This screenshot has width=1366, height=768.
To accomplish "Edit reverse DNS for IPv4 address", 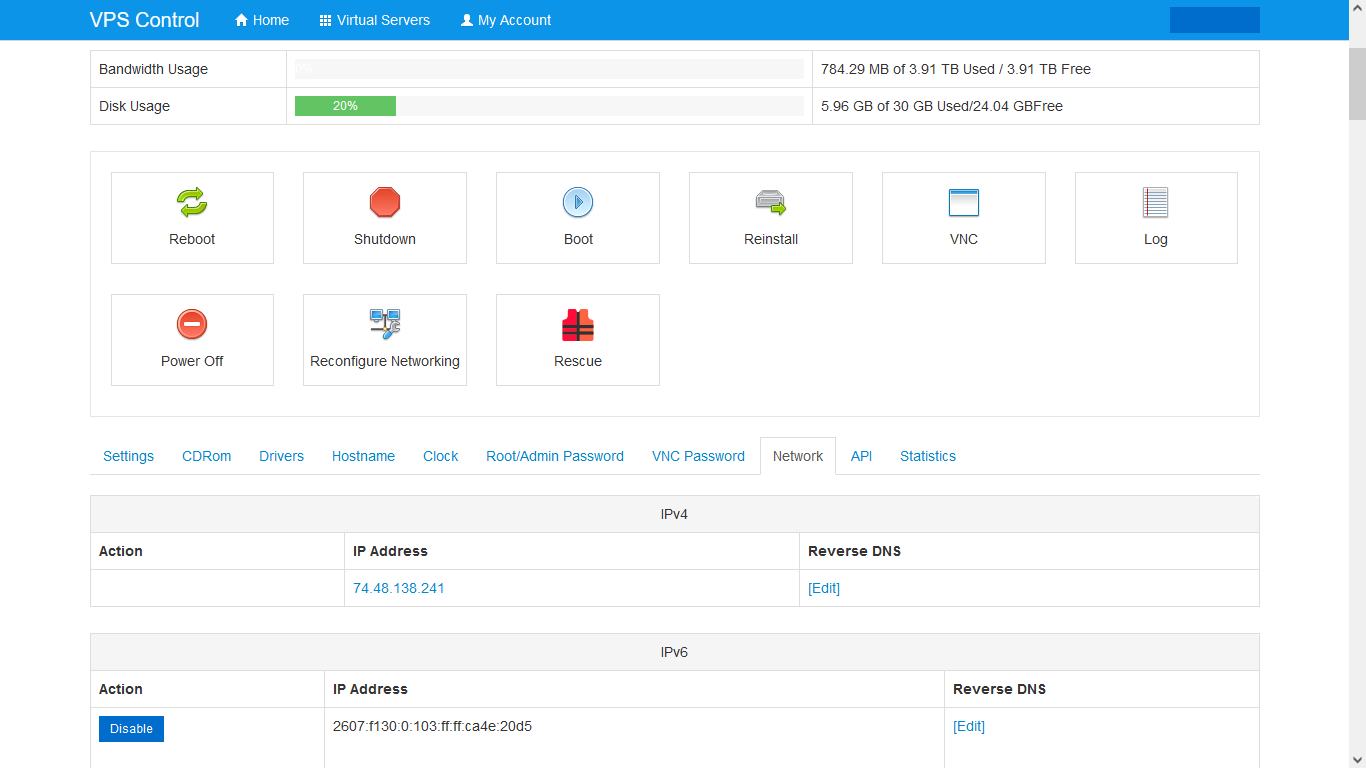I will click(x=824, y=588).
